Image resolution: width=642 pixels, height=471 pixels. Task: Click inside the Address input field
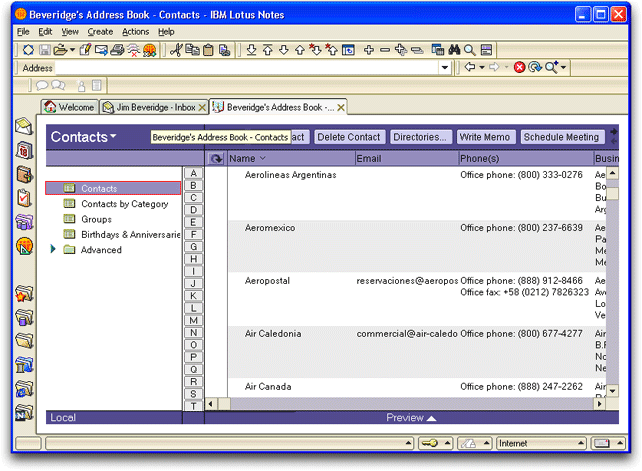pyautogui.click(x=247, y=68)
